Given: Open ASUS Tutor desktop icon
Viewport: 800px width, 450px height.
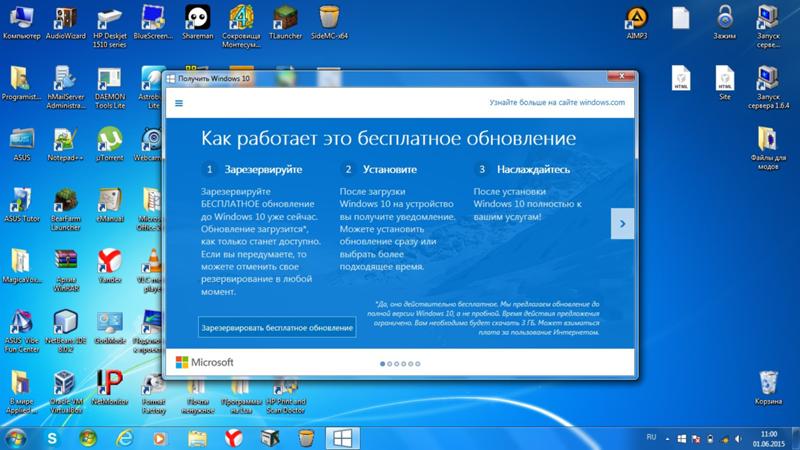Looking at the screenshot, I should pos(21,205).
